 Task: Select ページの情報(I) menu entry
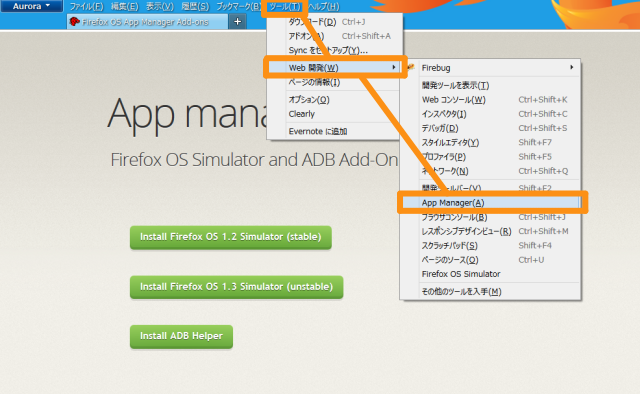click(x=335, y=82)
